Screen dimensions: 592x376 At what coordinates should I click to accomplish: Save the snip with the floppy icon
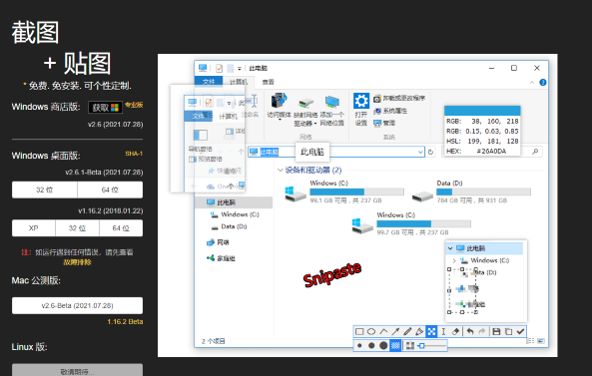[496, 332]
